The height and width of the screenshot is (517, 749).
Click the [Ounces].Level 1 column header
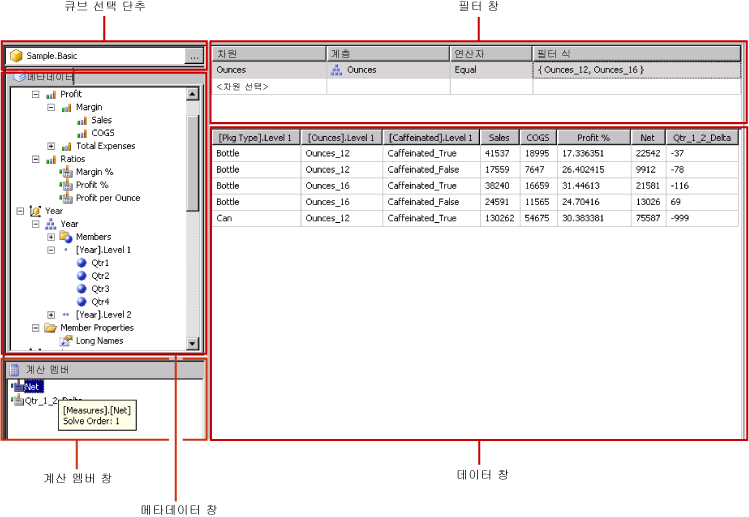[342, 138]
